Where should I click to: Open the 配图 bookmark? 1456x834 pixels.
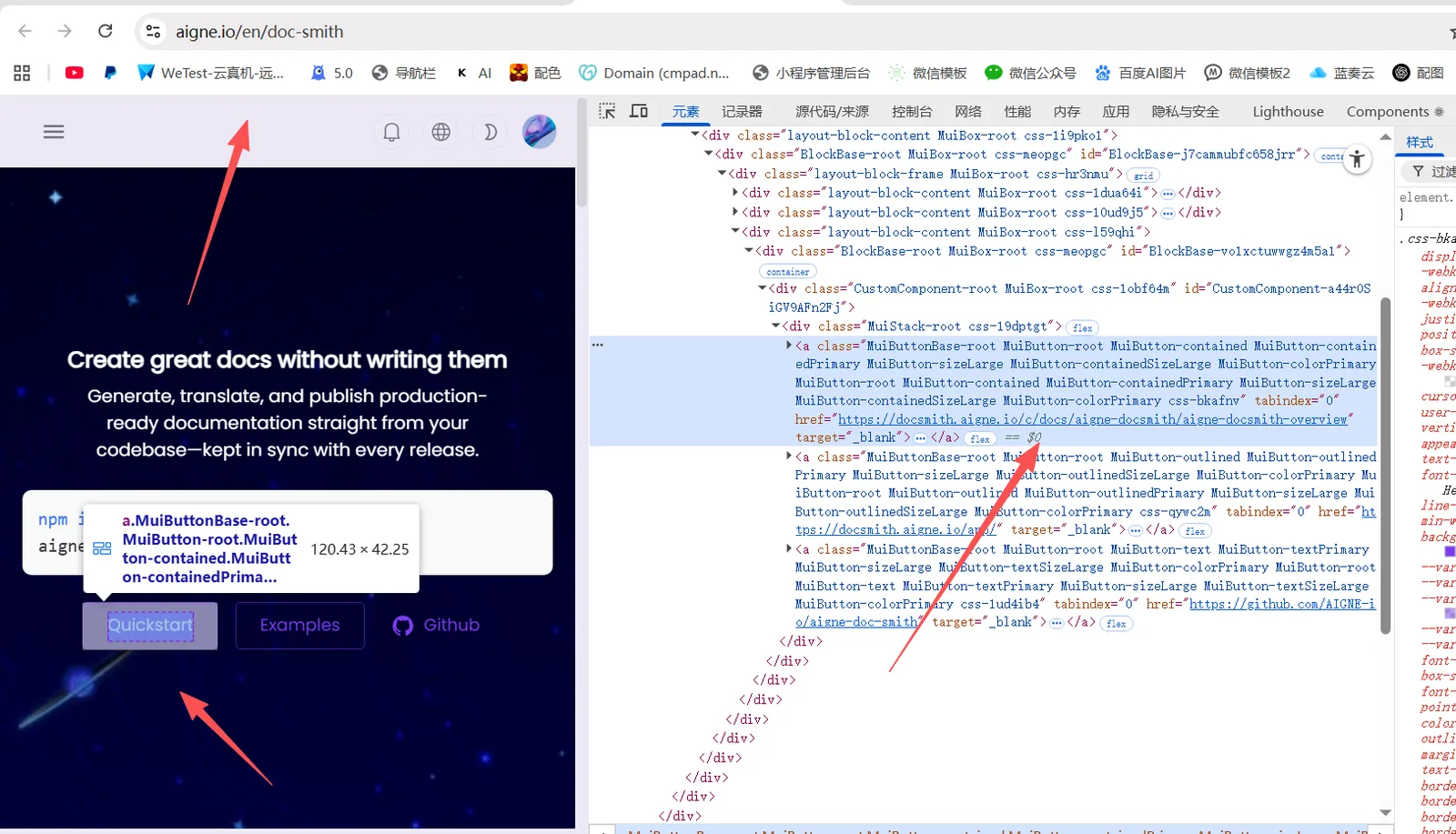coord(1418,73)
